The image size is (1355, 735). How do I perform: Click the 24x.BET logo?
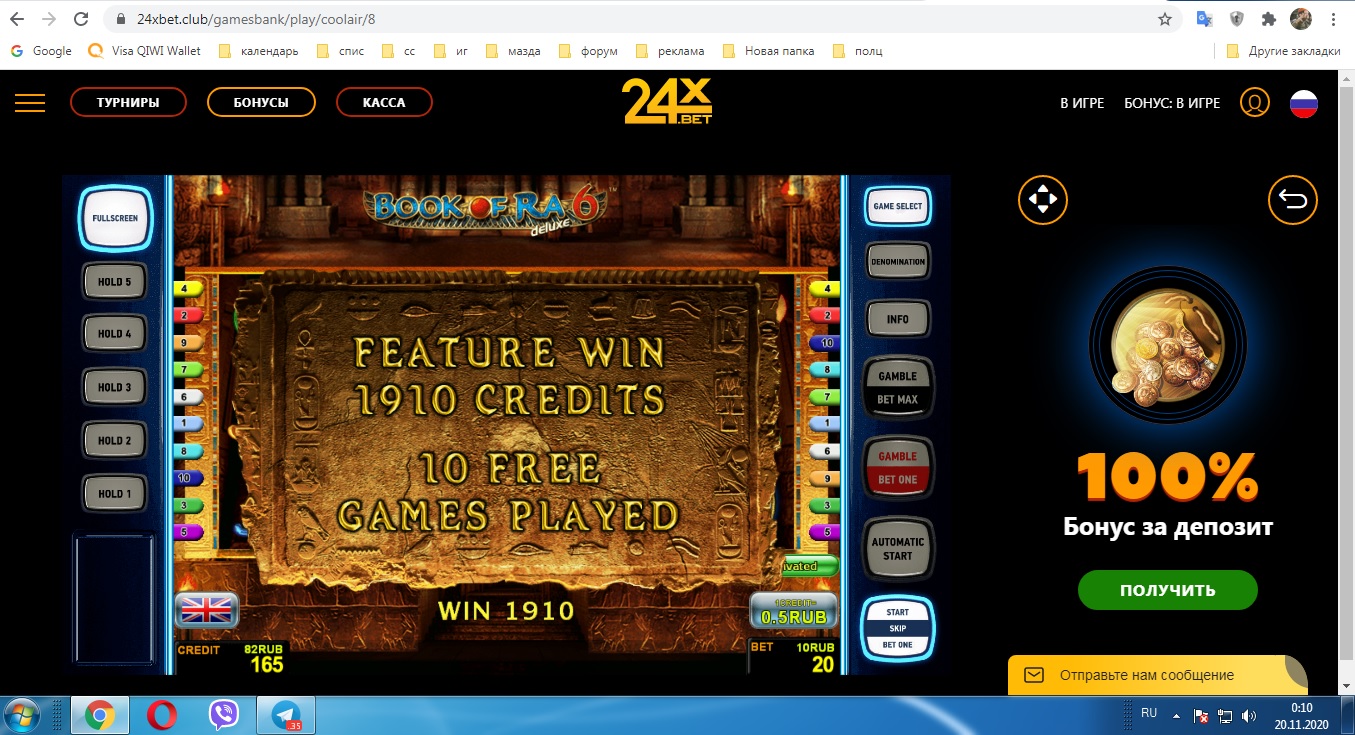(x=667, y=102)
